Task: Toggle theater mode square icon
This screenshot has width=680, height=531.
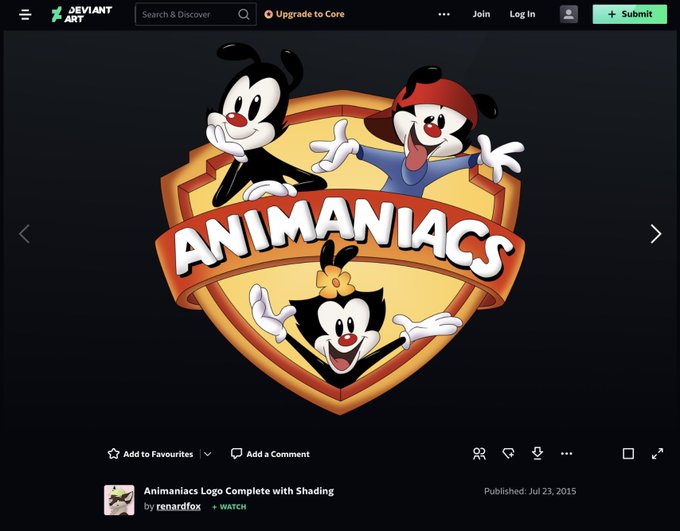Action: [x=628, y=454]
